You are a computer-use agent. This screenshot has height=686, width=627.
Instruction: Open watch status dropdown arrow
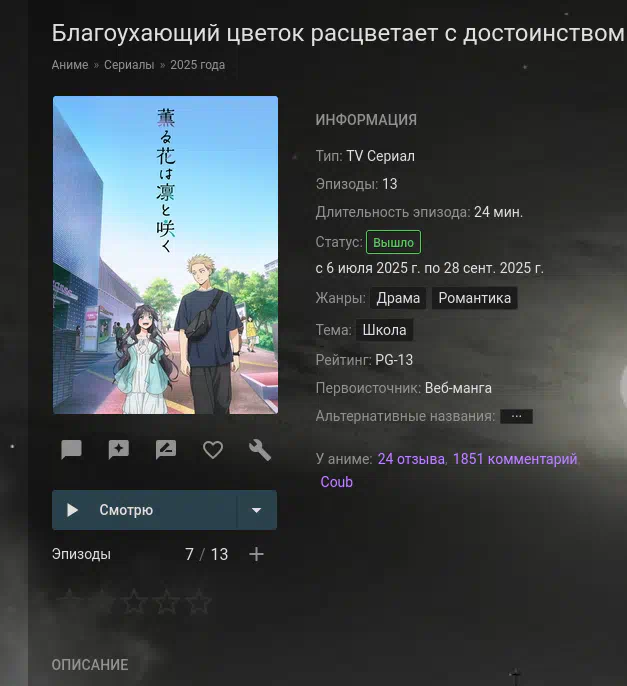(256, 510)
